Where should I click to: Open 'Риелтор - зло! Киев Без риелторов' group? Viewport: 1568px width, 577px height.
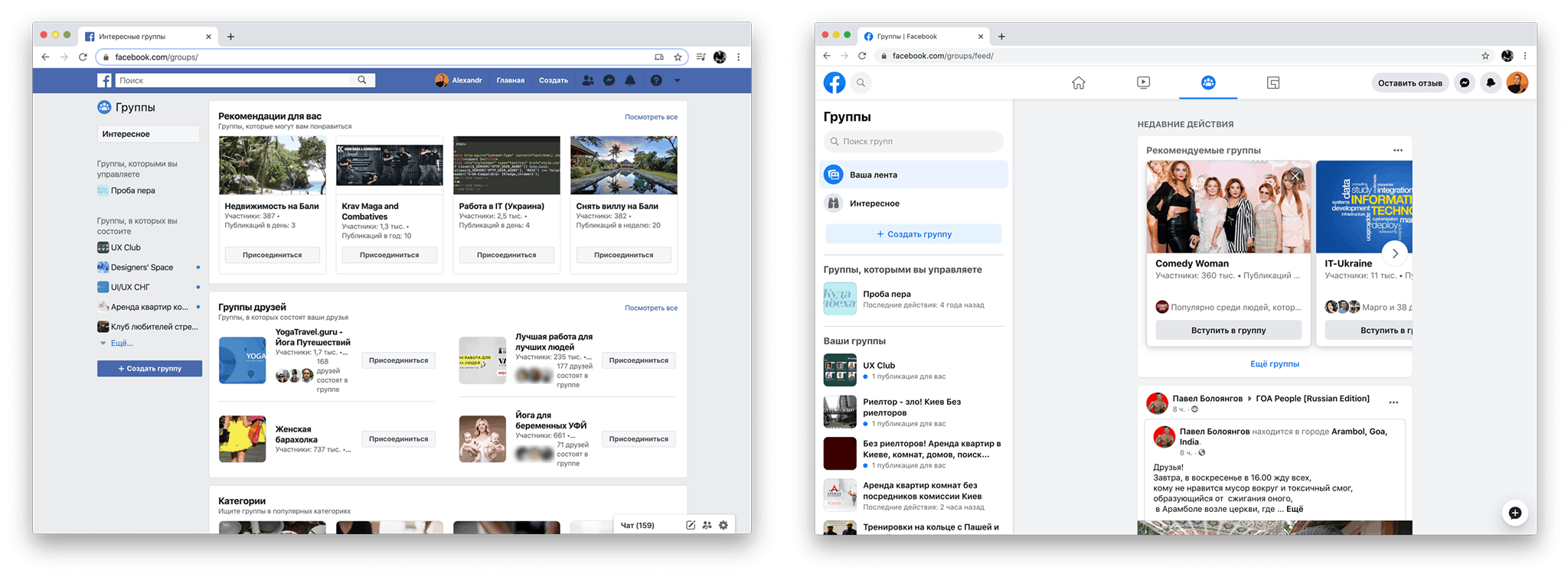pos(913,412)
